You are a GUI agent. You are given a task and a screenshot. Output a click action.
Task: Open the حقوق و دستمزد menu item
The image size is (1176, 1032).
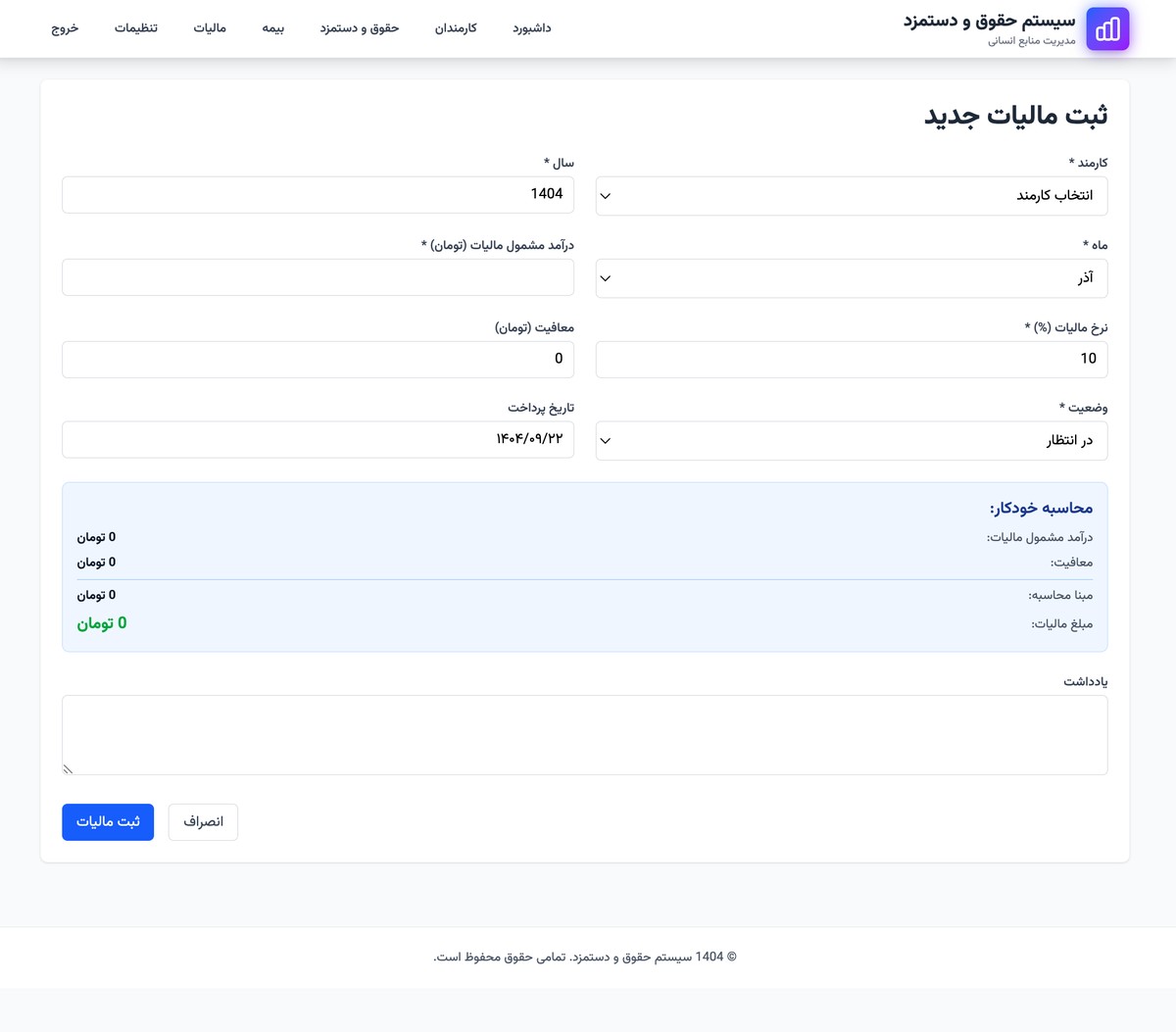359,28
